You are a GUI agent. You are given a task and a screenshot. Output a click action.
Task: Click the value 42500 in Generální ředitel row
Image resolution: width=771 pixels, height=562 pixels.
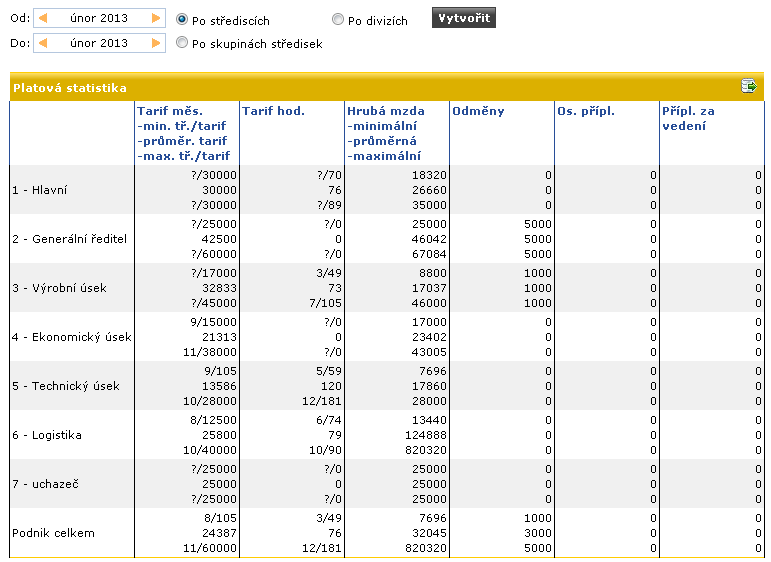219,239
